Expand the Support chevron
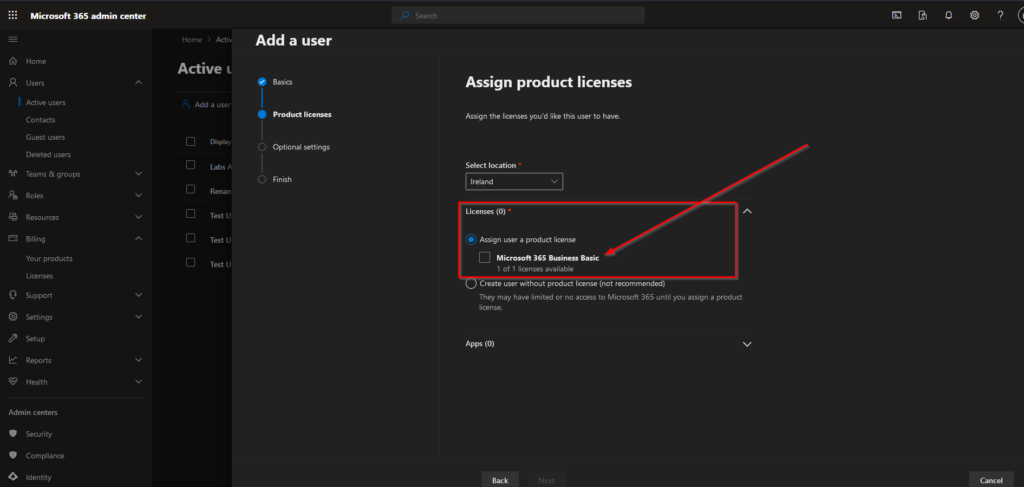Screen dimensions: 1024x487 pyautogui.click(x=138, y=295)
